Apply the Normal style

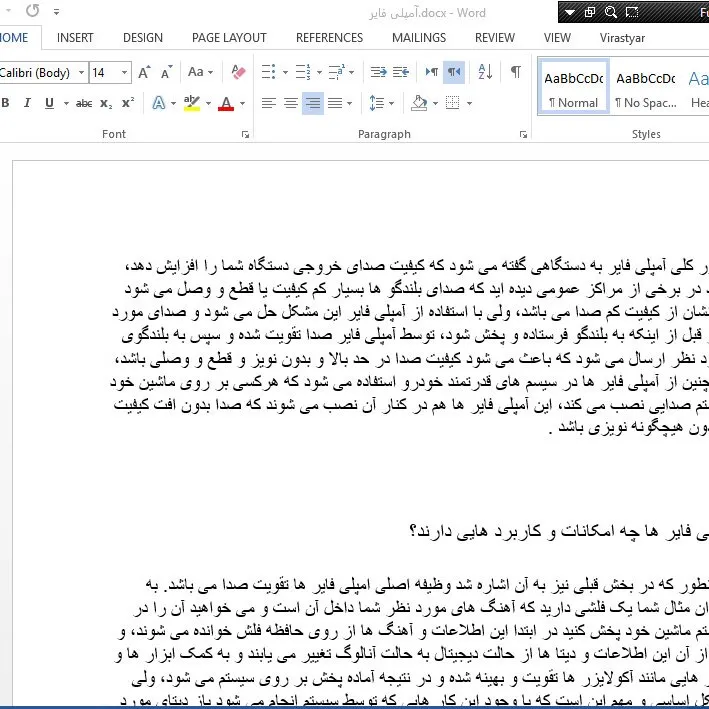click(x=573, y=88)
